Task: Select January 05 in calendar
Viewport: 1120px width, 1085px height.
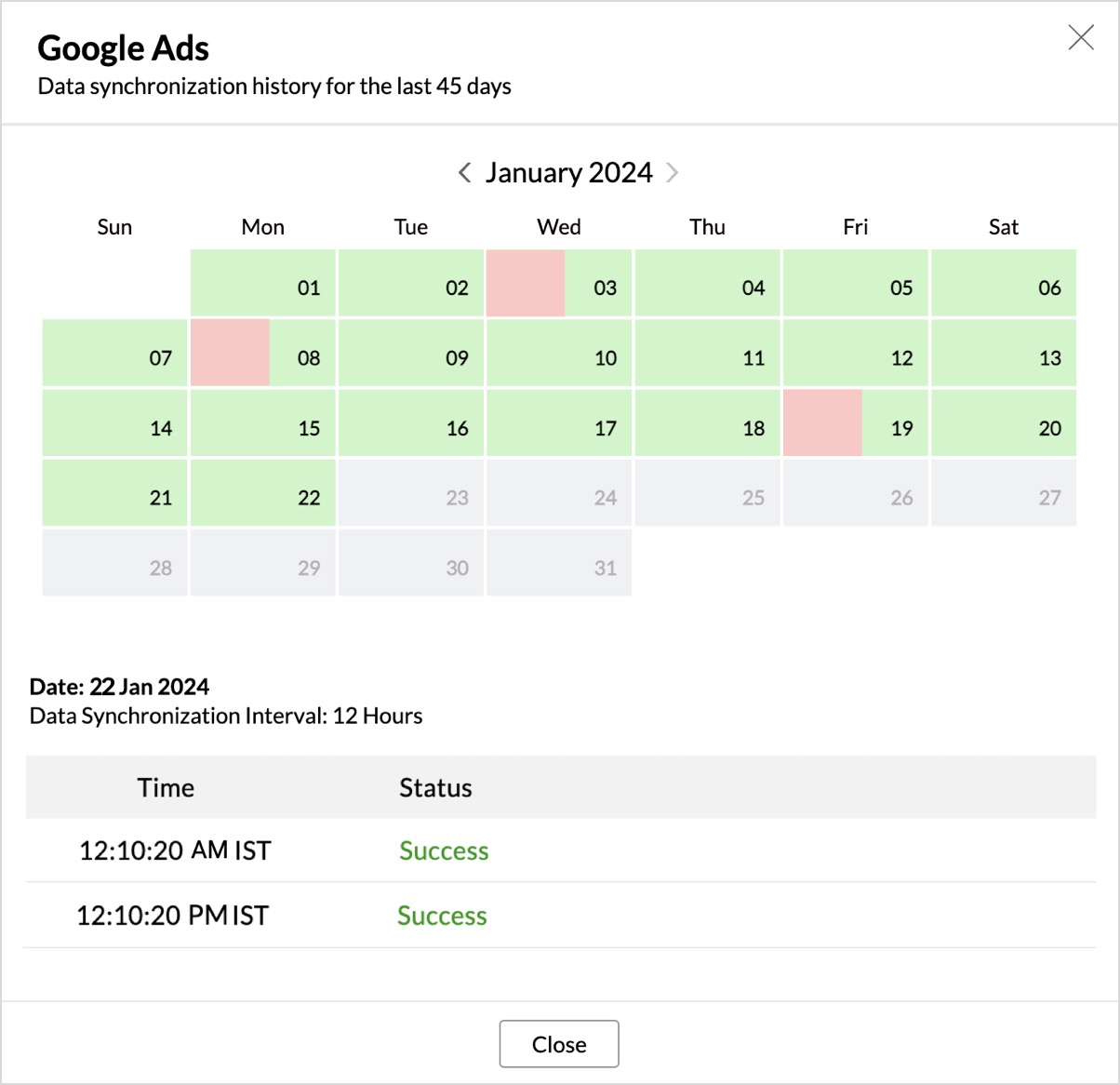Action: tap(856, 283)
